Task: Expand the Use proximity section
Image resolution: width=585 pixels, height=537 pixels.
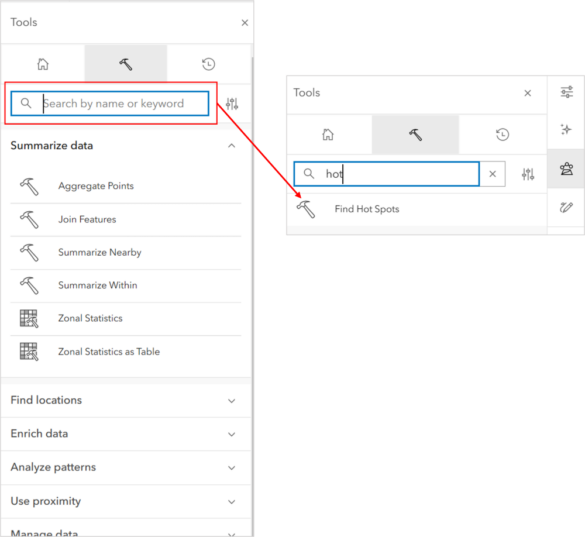Action: click(x=126, y=501)
